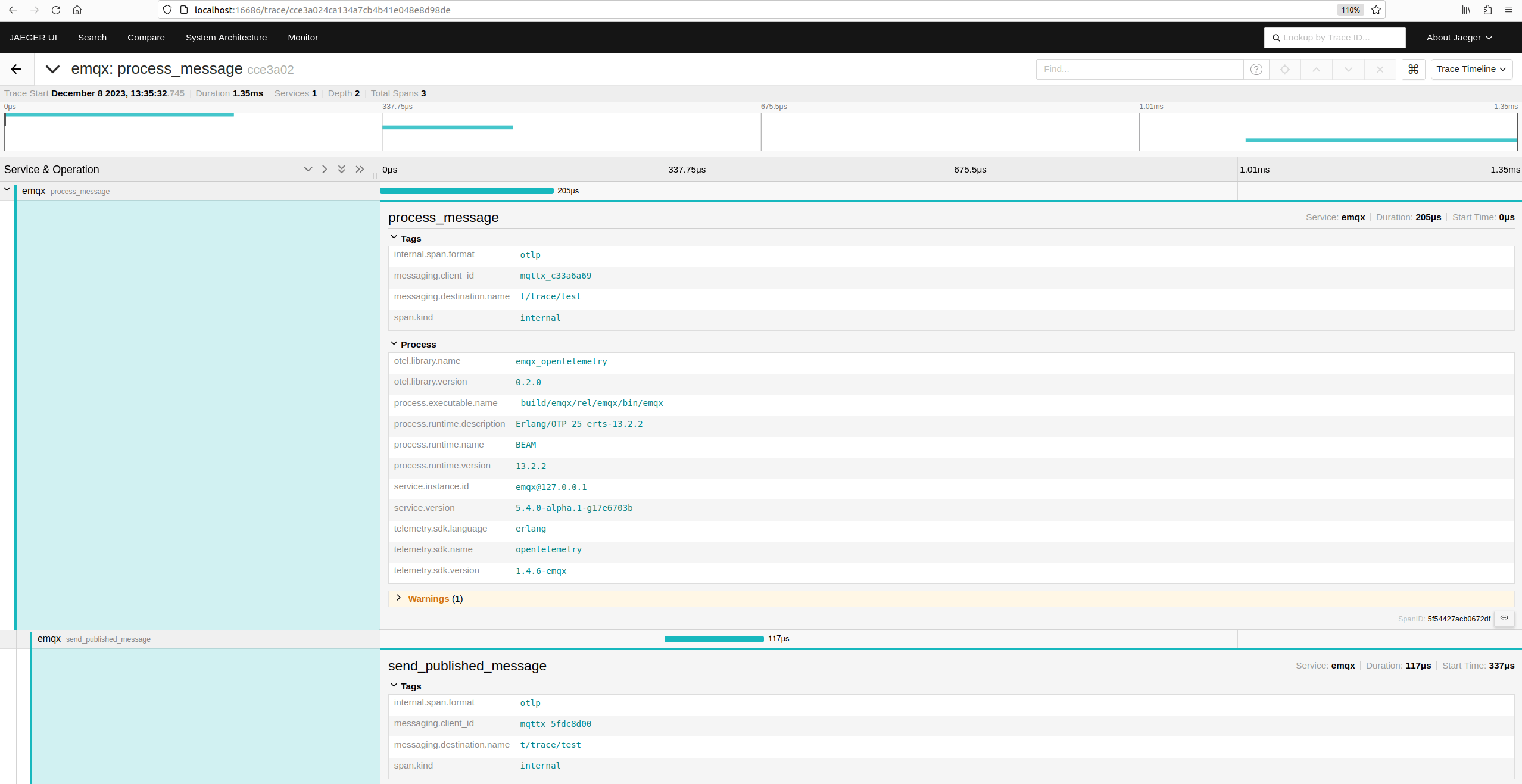Copy the span link using the link icon
1522x784 pixels.
1505,619
